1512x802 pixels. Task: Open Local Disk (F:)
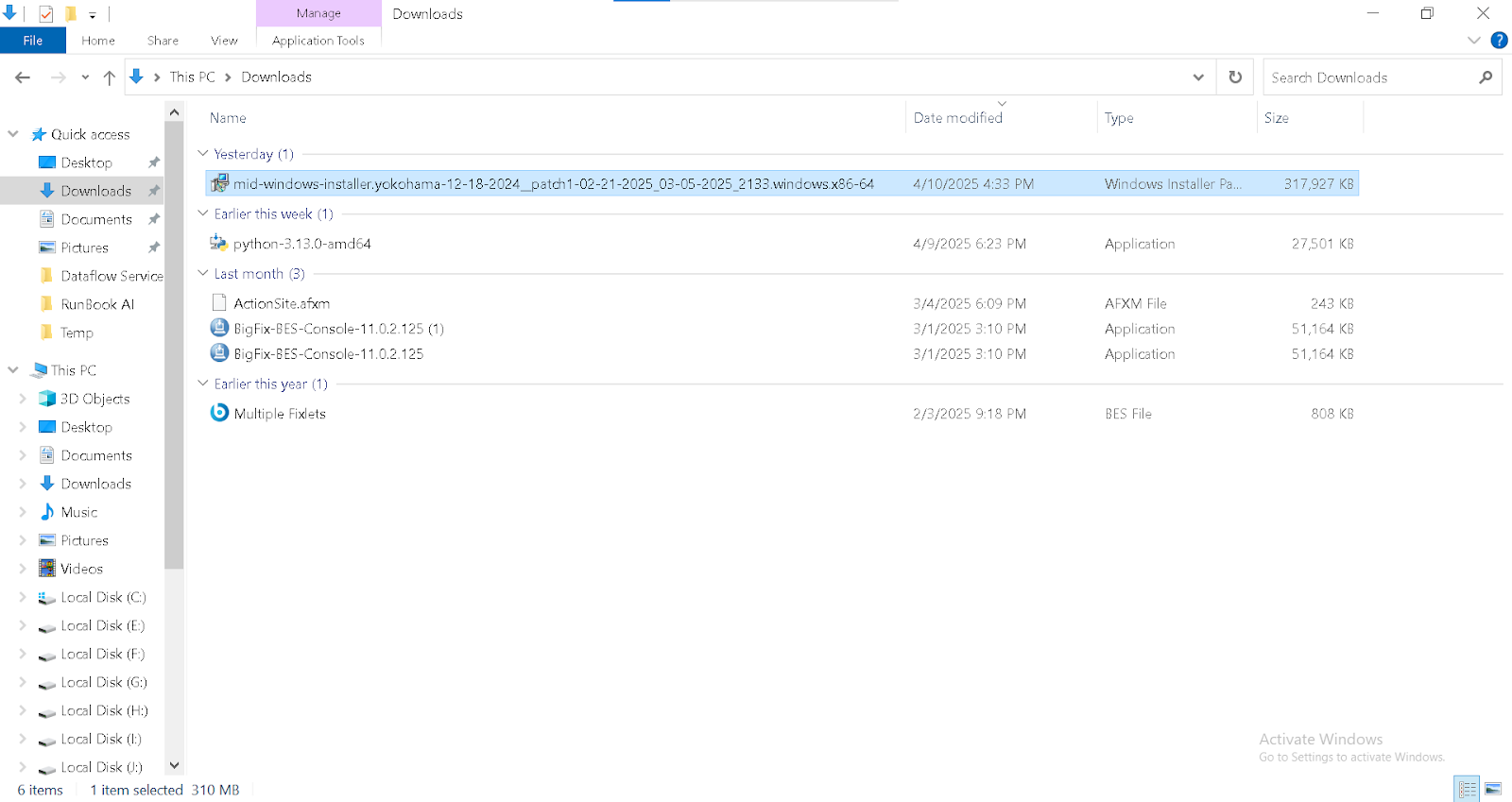[102, 654]
